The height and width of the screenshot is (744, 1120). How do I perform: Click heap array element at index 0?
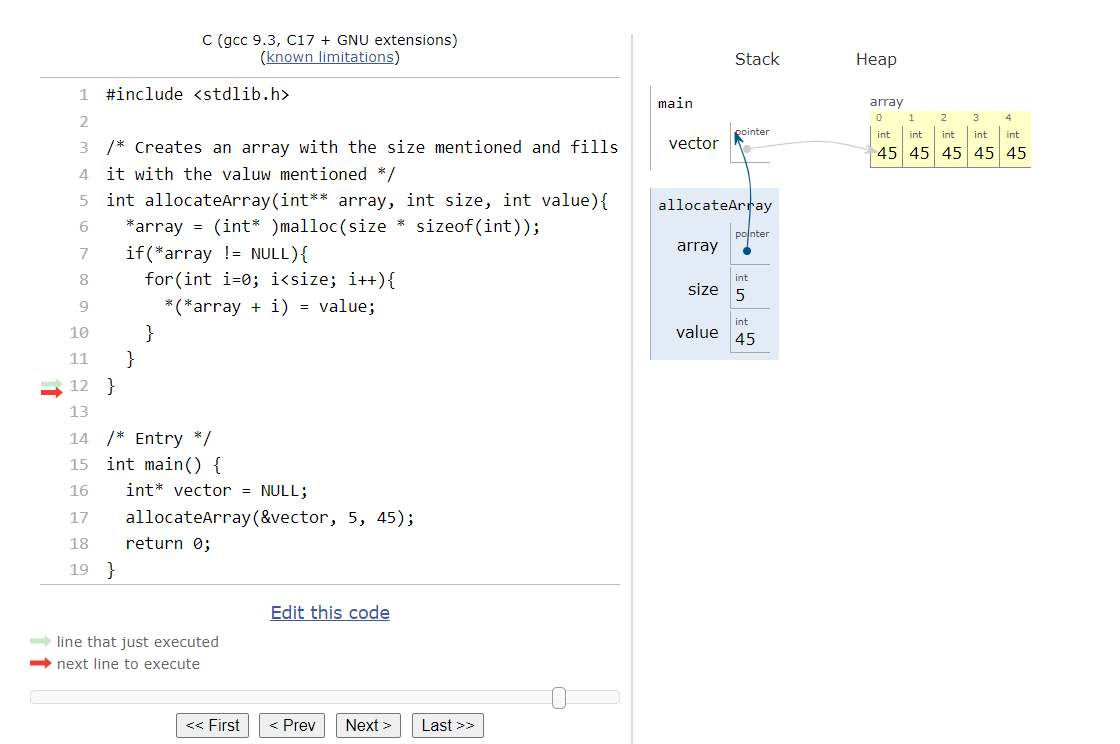[886, 153]
